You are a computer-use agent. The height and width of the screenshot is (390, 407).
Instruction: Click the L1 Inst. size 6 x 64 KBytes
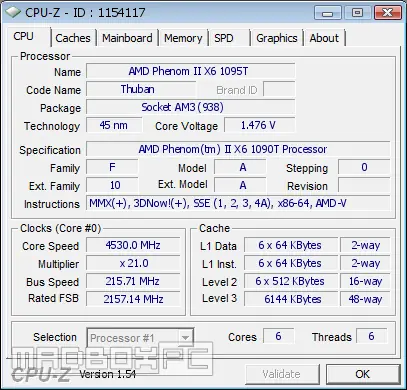click(291, 263)
